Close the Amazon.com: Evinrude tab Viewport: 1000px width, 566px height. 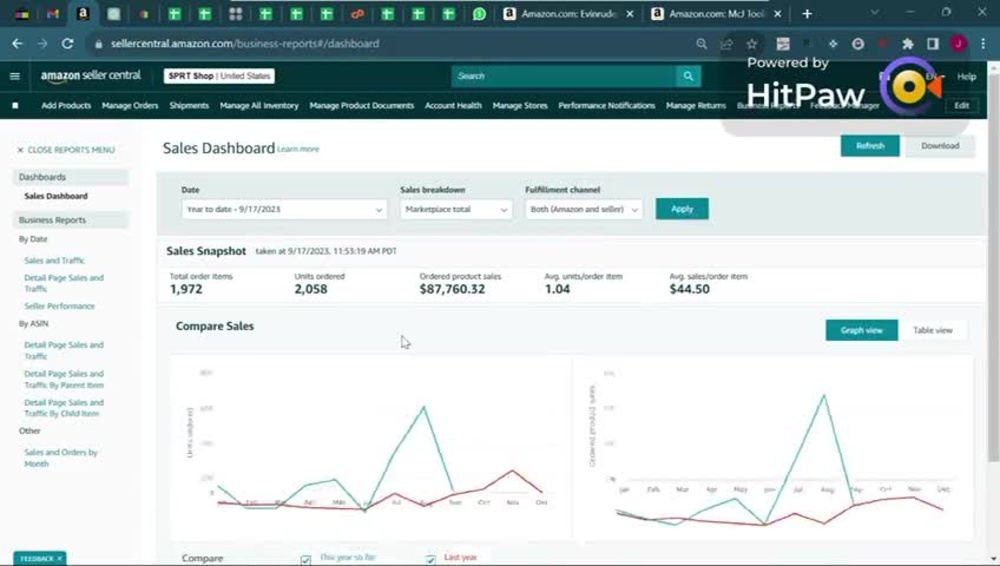[630, 13]
